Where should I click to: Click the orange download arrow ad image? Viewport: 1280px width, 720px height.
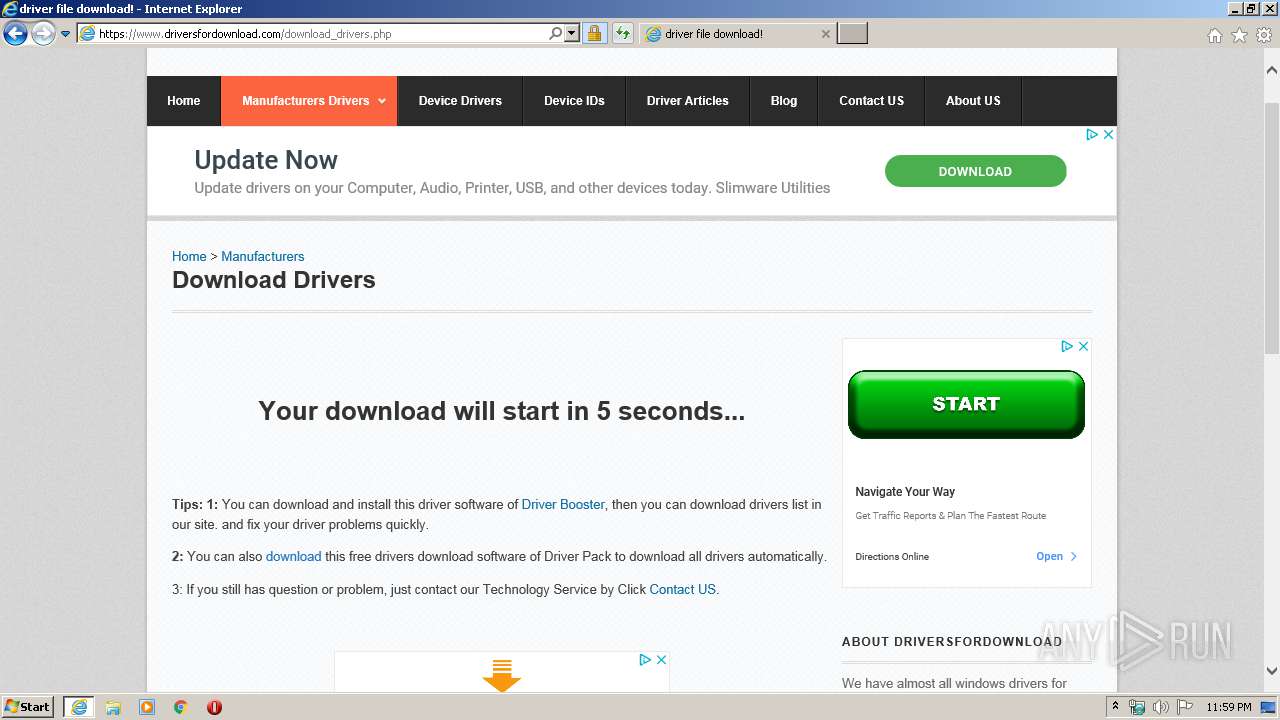(x=502, y=675)
